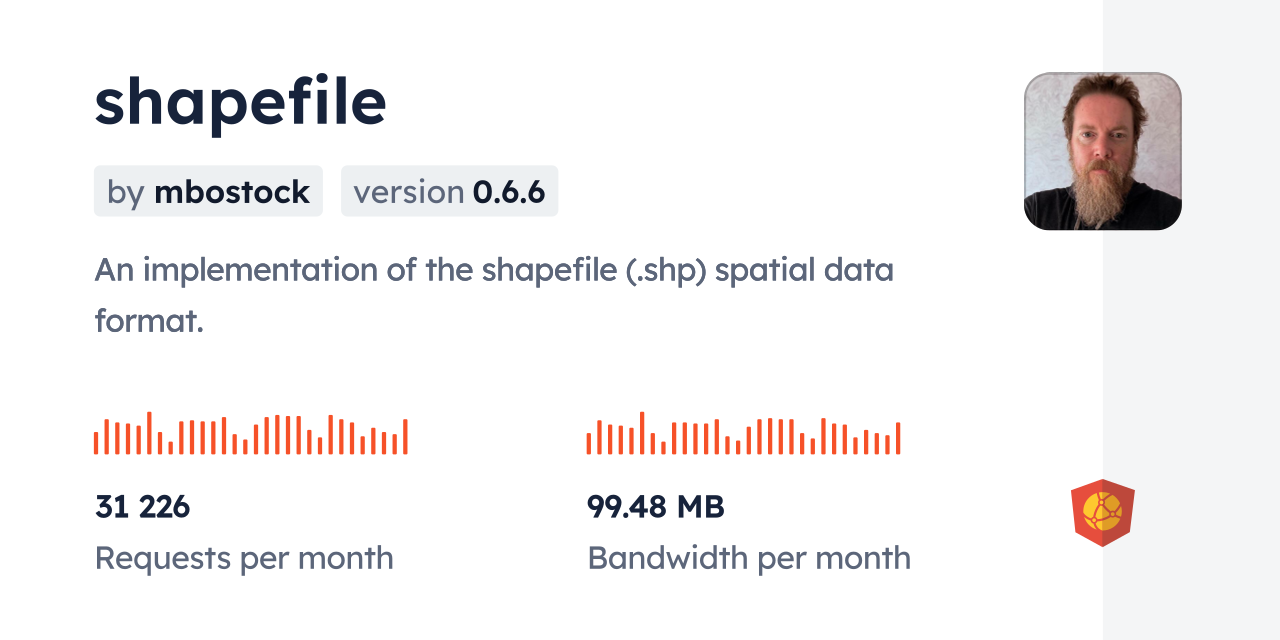
Task: Click the tallest bar in bandwidth sparkline
Action: (x=642, y=433)
